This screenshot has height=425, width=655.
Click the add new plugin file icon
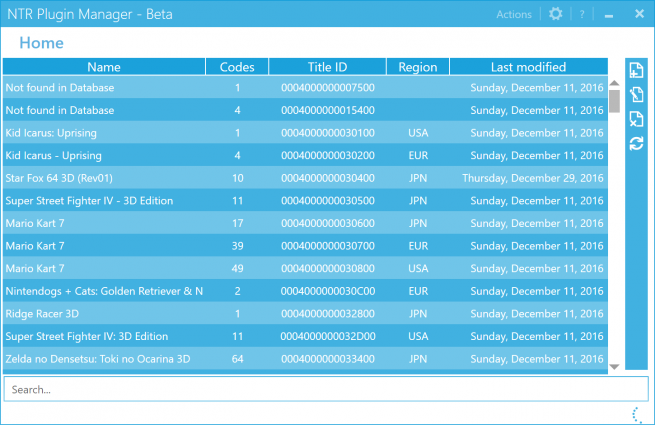636,70
